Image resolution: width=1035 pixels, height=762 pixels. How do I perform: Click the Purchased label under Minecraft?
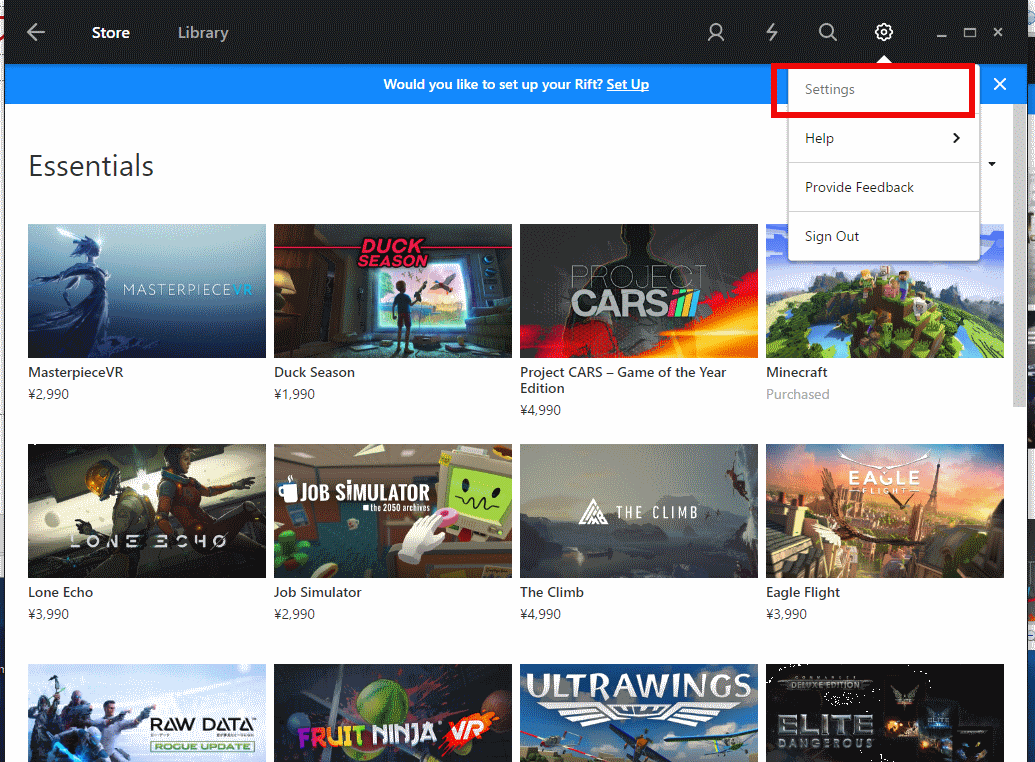pos(797,394)
